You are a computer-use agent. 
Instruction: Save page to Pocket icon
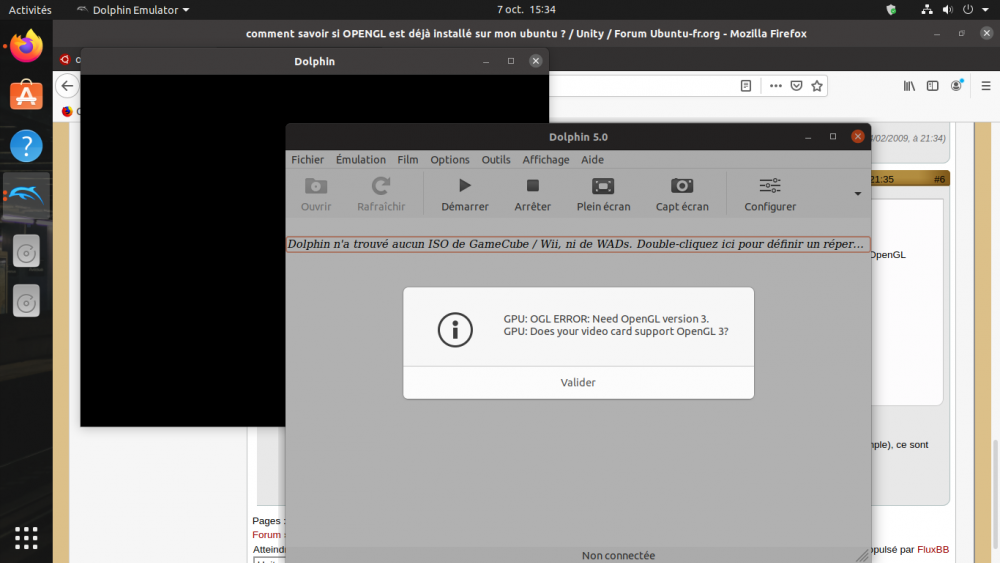(x=797, y=86)
